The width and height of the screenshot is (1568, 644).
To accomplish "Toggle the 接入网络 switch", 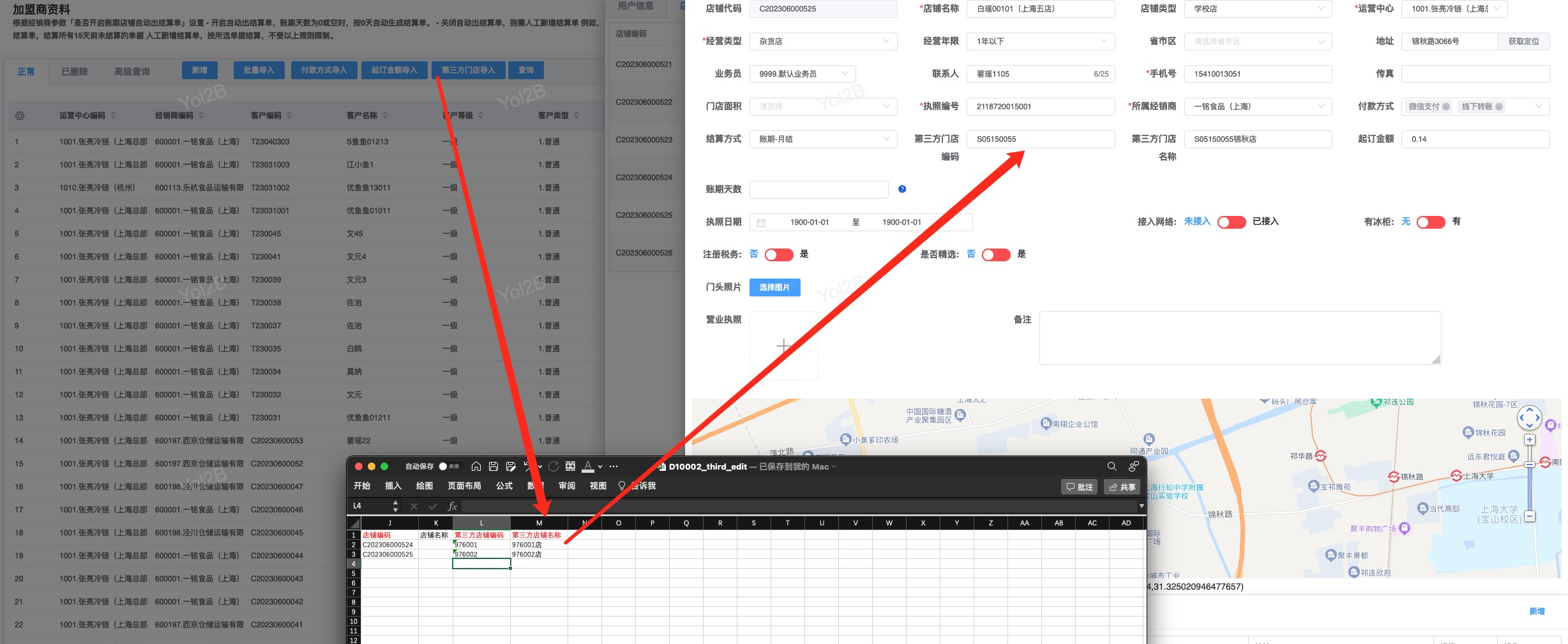I will 1232,222.
